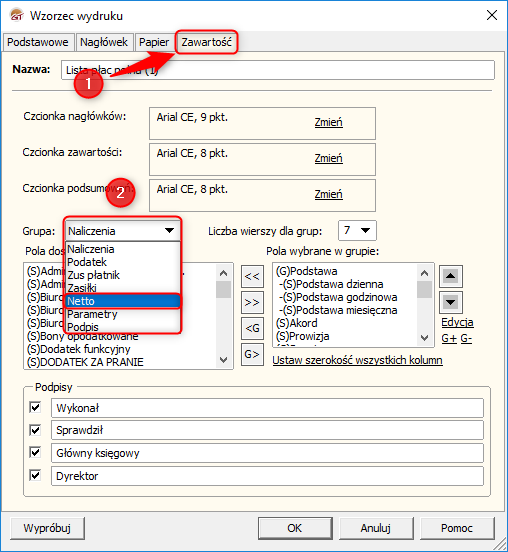Image resolution: width=508 pixels, height=552 pixels.
Task: Pick Zus płatnik in Grupa list
Action: click(x=123, y=275)
